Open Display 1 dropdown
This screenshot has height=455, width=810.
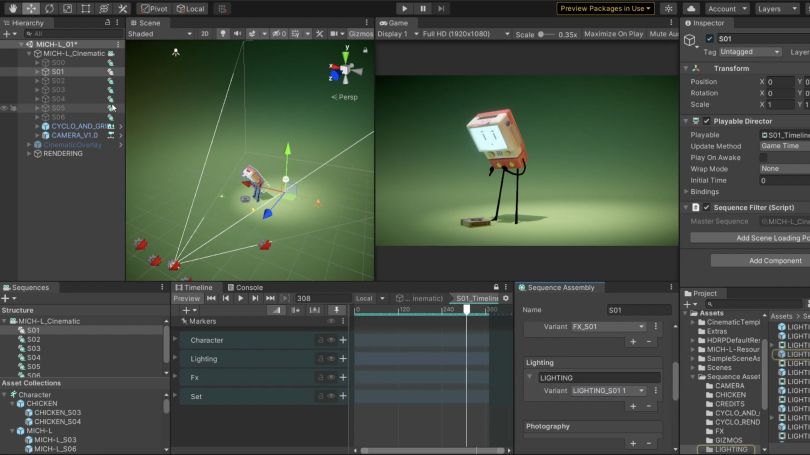(397, 34)
